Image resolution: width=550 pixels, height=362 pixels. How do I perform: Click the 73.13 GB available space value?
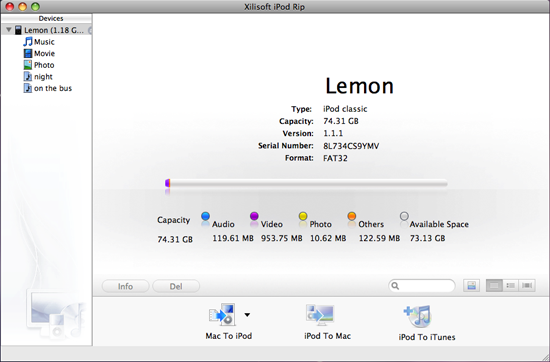point(428,239)
